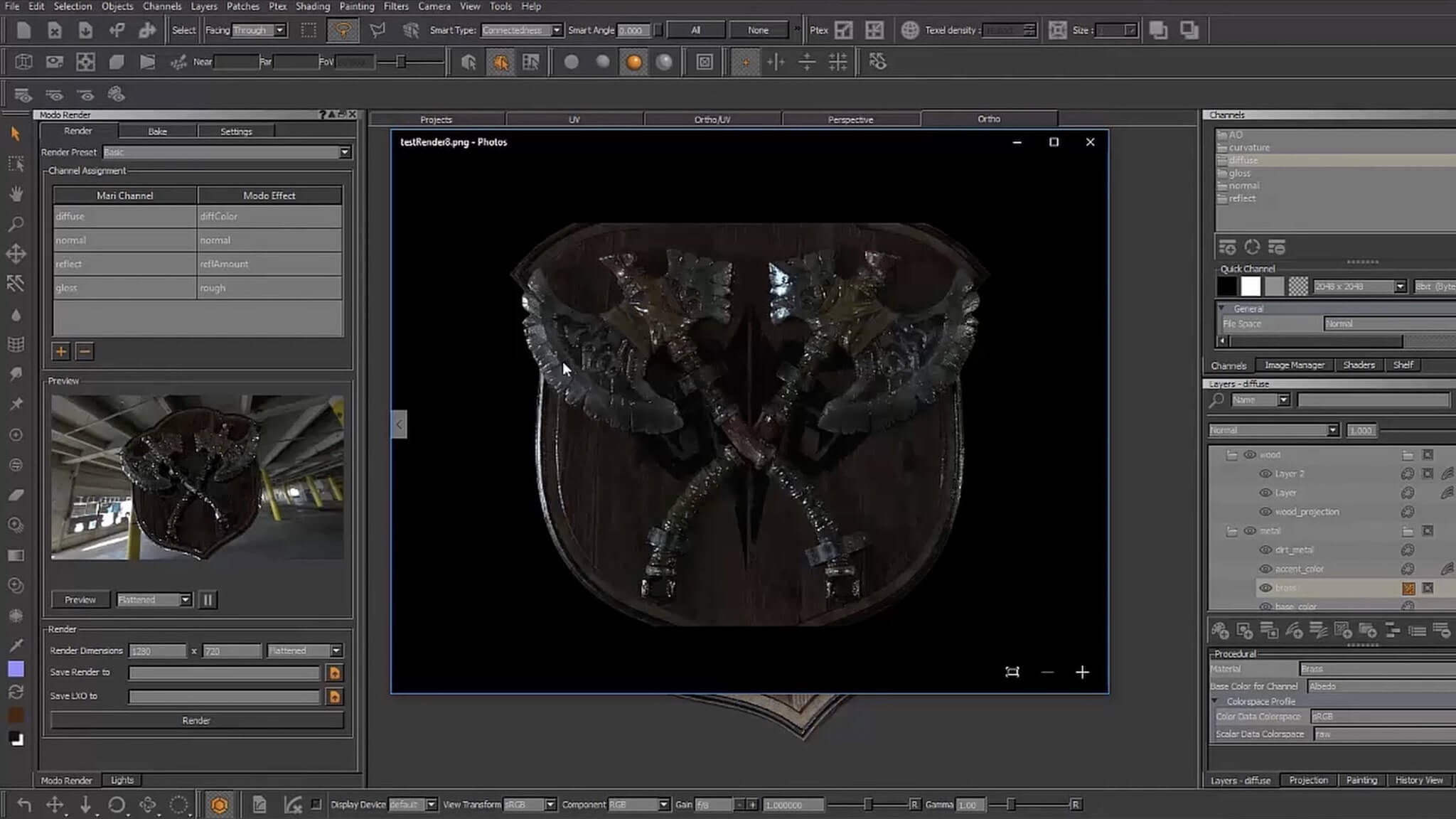Switch to the Bake tab
Screen dimensions: 1456x819
click(x=157, y=132)
